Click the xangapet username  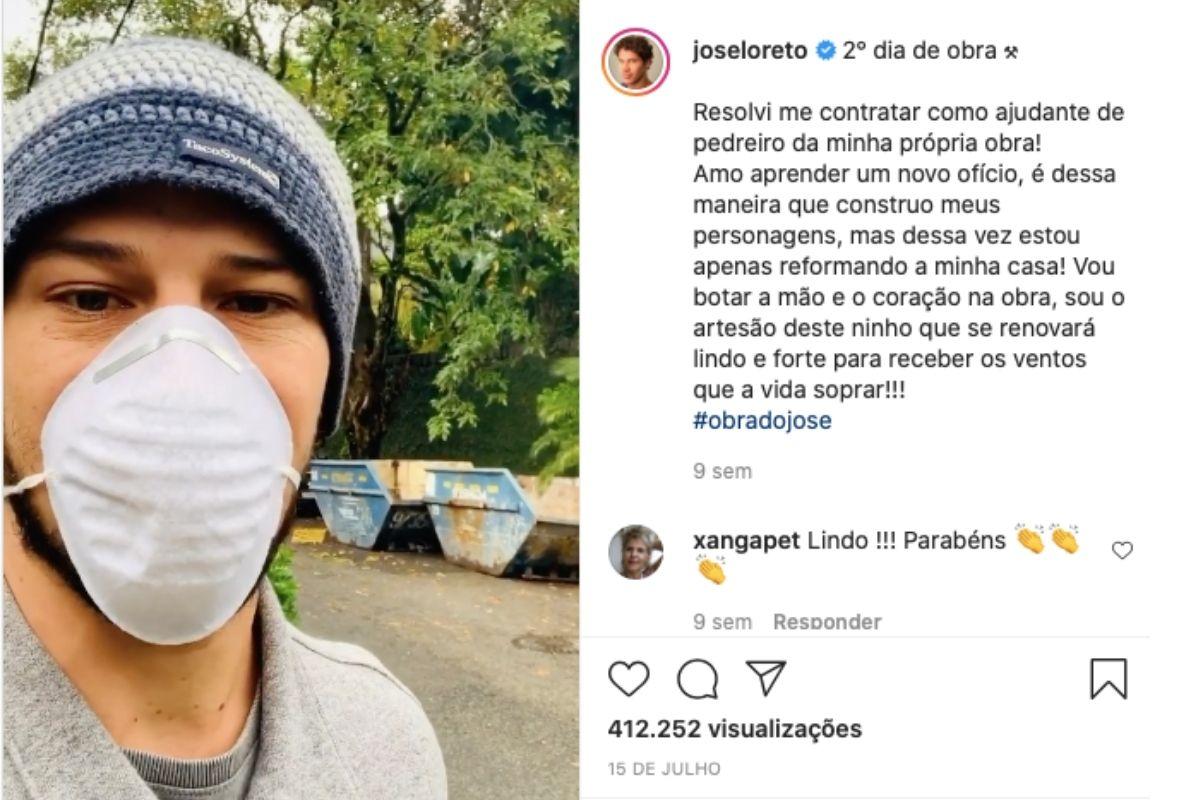pos(745,541)
